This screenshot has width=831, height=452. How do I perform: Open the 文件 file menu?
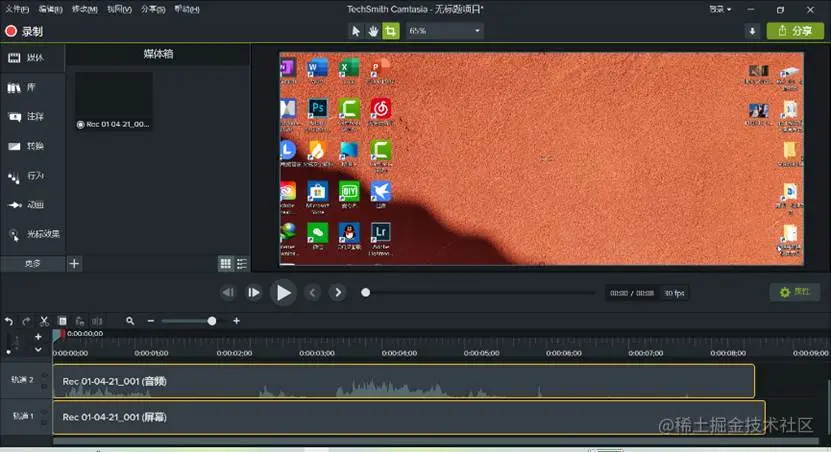[x=17, y=9]
